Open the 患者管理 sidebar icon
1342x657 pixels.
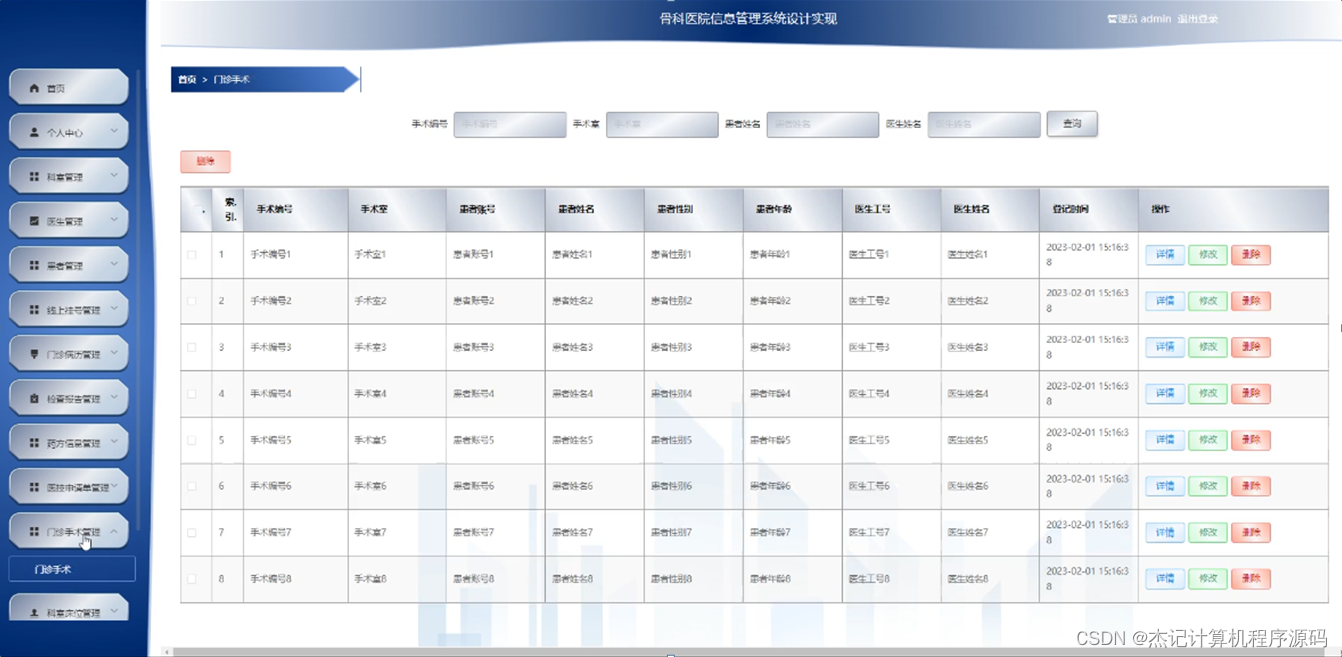pos(34,266)
